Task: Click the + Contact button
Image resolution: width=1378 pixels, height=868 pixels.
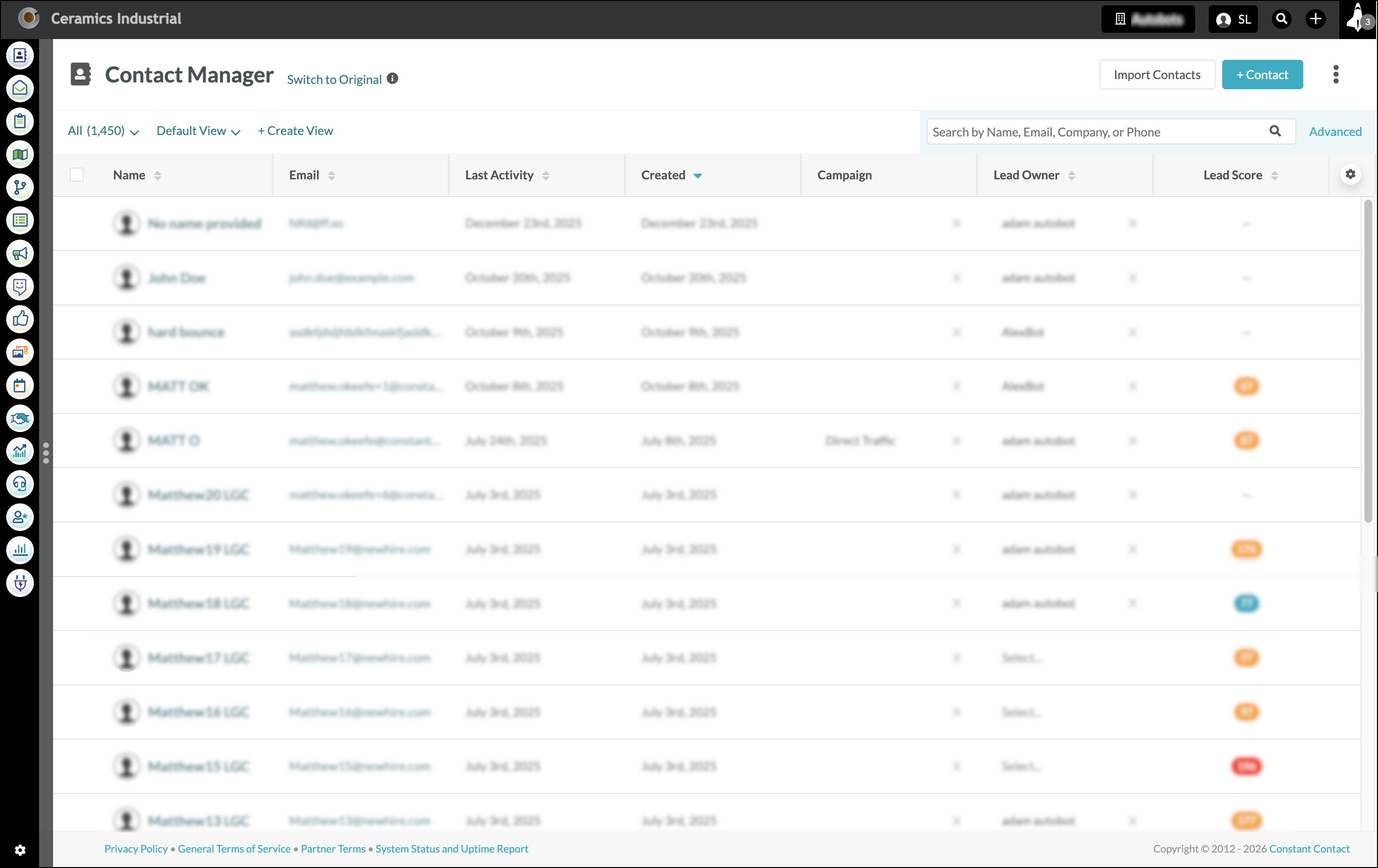Action: pos(1262,74)
